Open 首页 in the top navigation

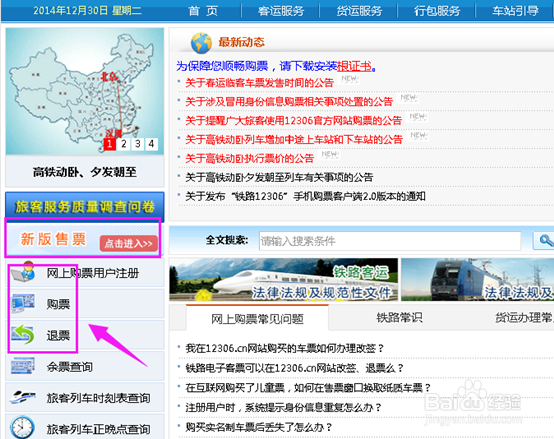tap(203, 11)
